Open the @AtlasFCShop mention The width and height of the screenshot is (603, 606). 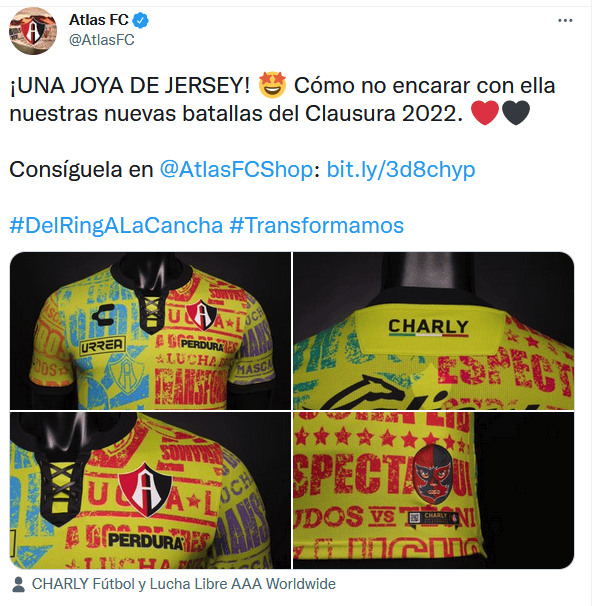[236, 170]
